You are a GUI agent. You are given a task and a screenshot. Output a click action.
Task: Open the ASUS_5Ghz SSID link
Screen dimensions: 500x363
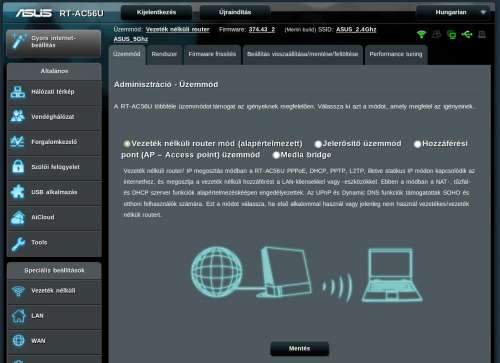tap(131, 39)
